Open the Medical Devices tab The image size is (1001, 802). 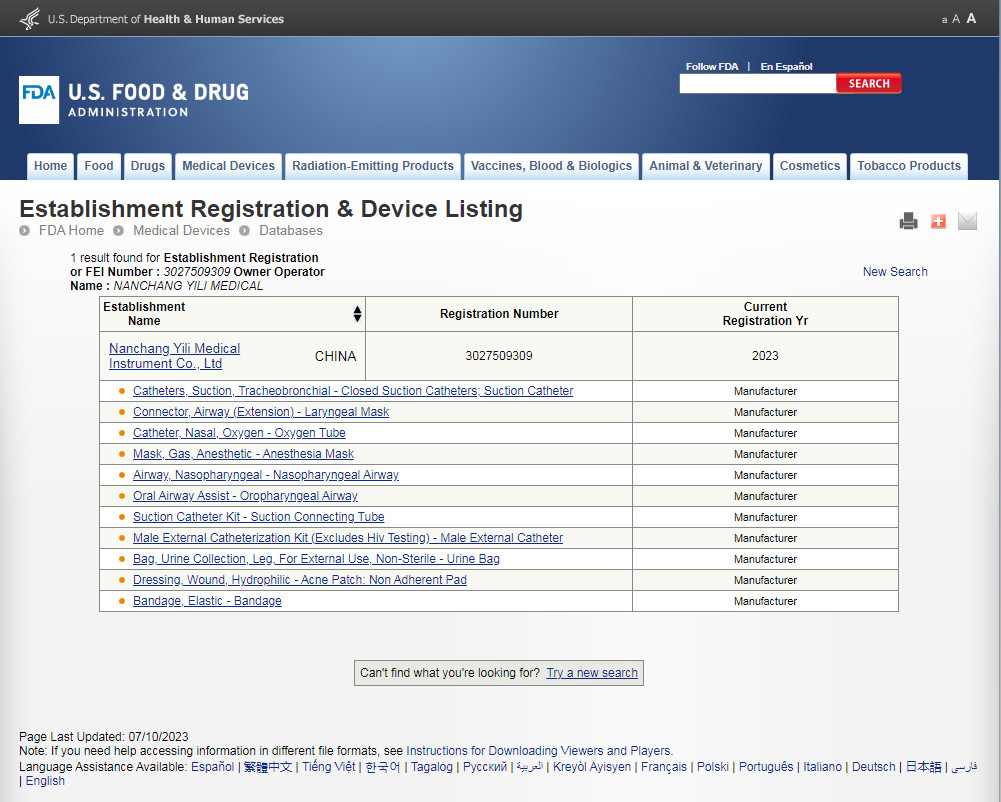click(x=228, y=166)
